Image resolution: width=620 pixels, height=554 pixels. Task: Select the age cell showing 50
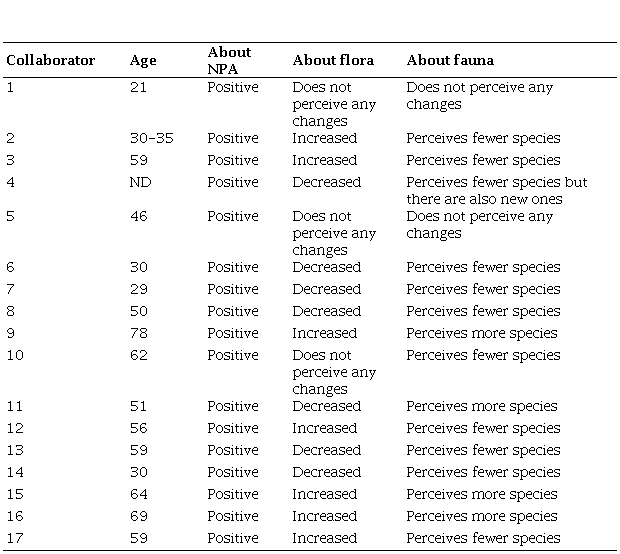(x=139, y=311)
